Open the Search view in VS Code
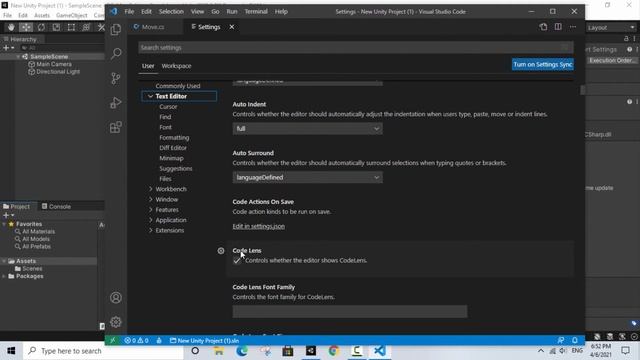 116,53
